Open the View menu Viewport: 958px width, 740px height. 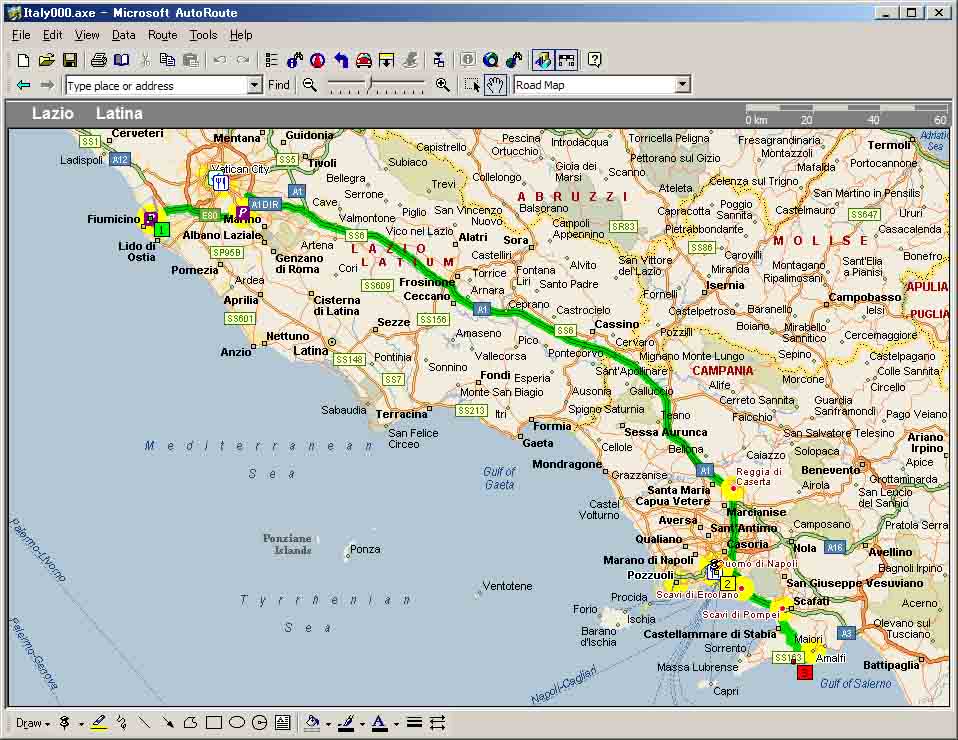(87, 35)
